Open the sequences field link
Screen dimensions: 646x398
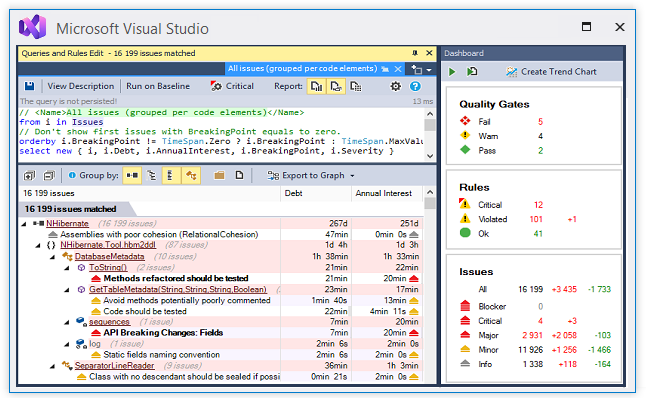tap(110, 321)
